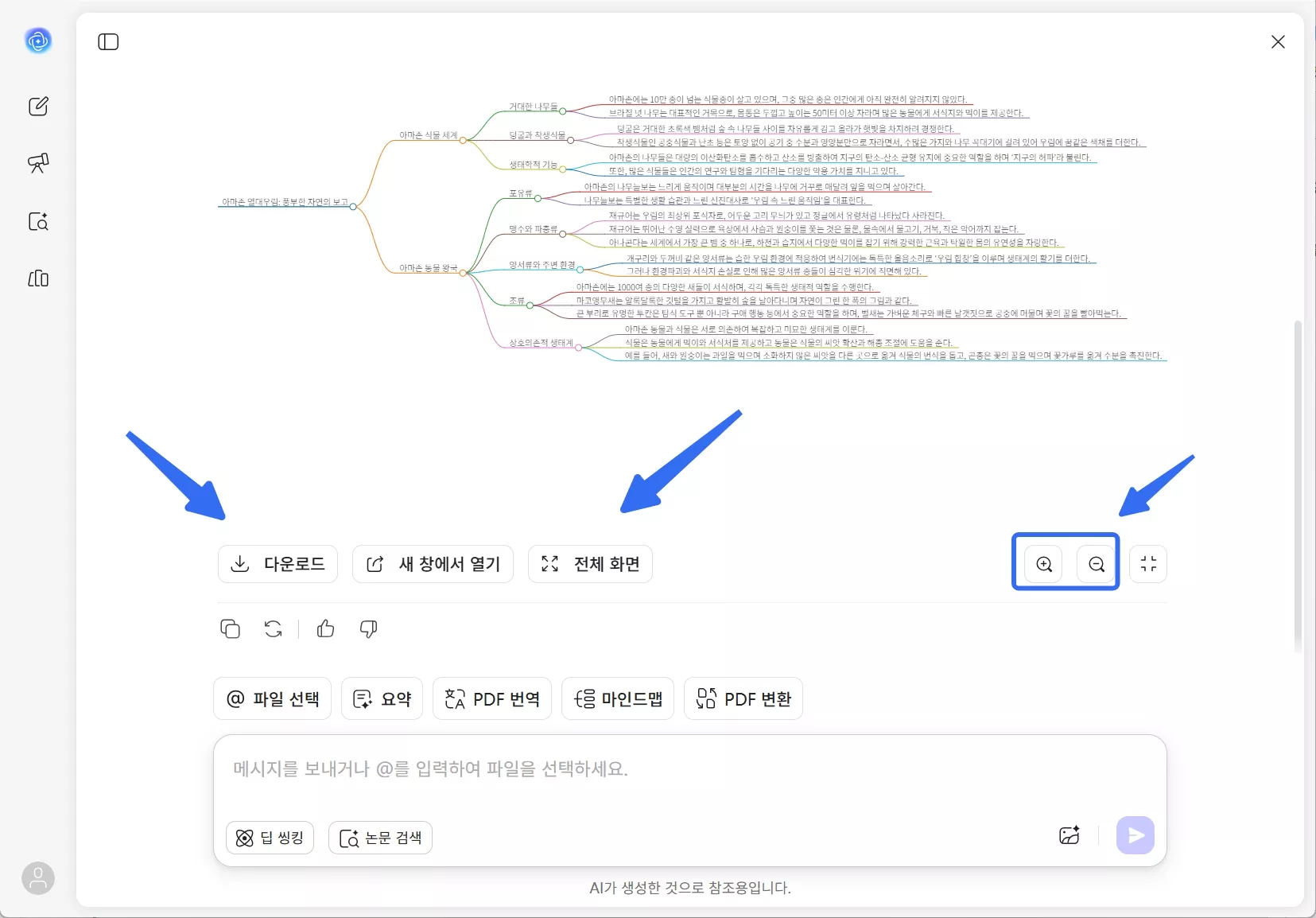Click the send message arrow button
This screenshot has height=918, width=1316.
(1134, 835)
